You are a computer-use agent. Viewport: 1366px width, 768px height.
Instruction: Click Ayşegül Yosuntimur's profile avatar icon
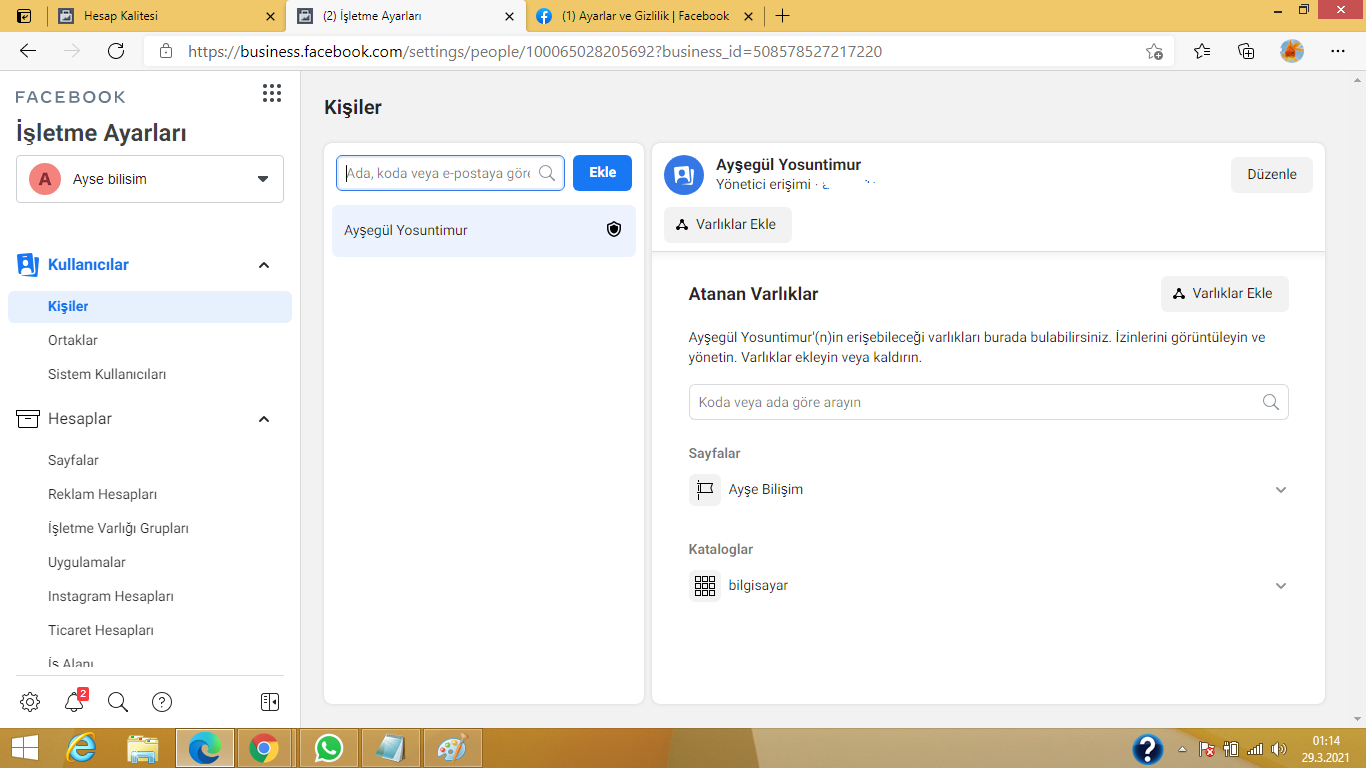[684, 174]
